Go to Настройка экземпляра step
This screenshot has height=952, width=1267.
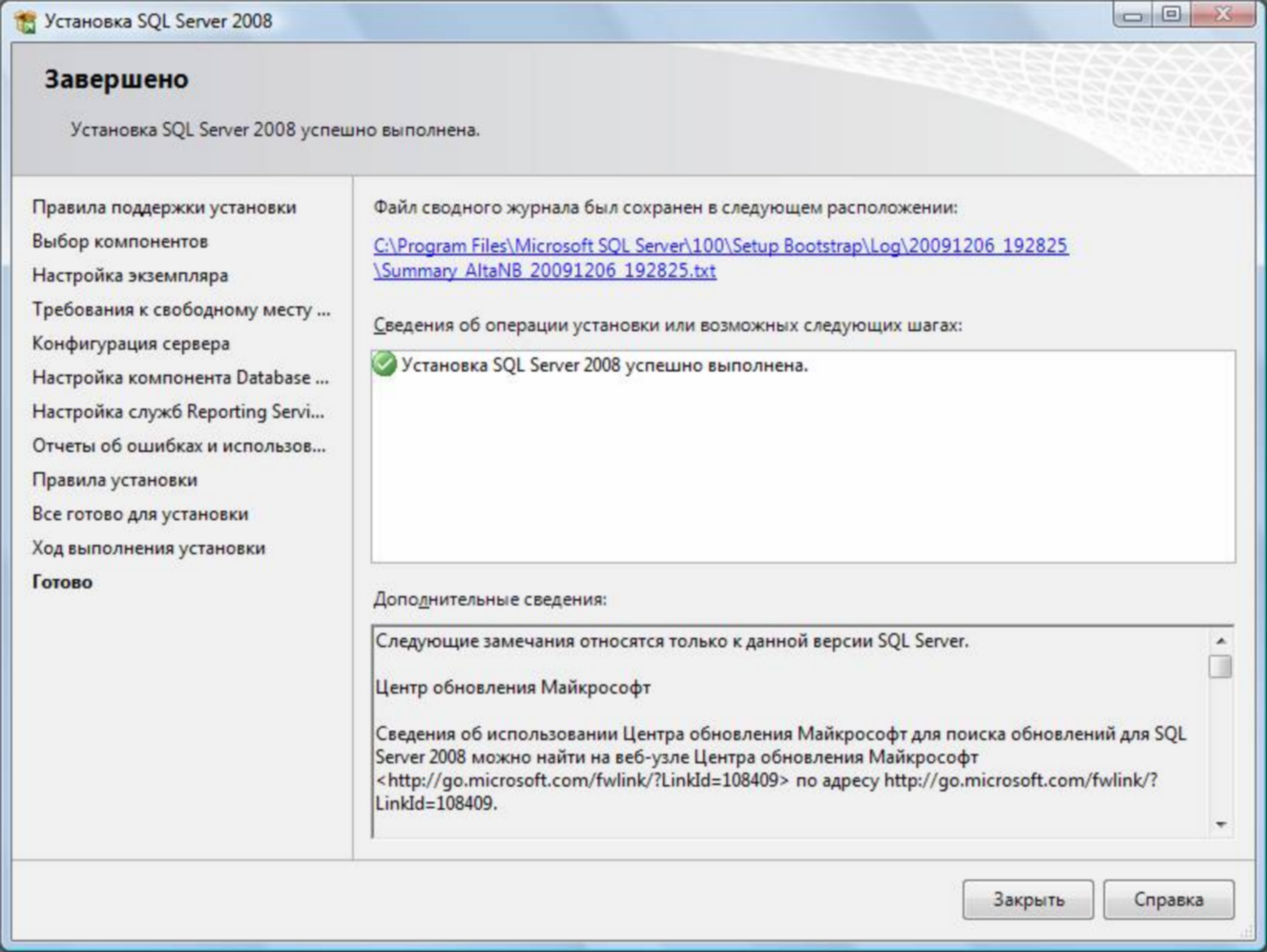(130, 275)
